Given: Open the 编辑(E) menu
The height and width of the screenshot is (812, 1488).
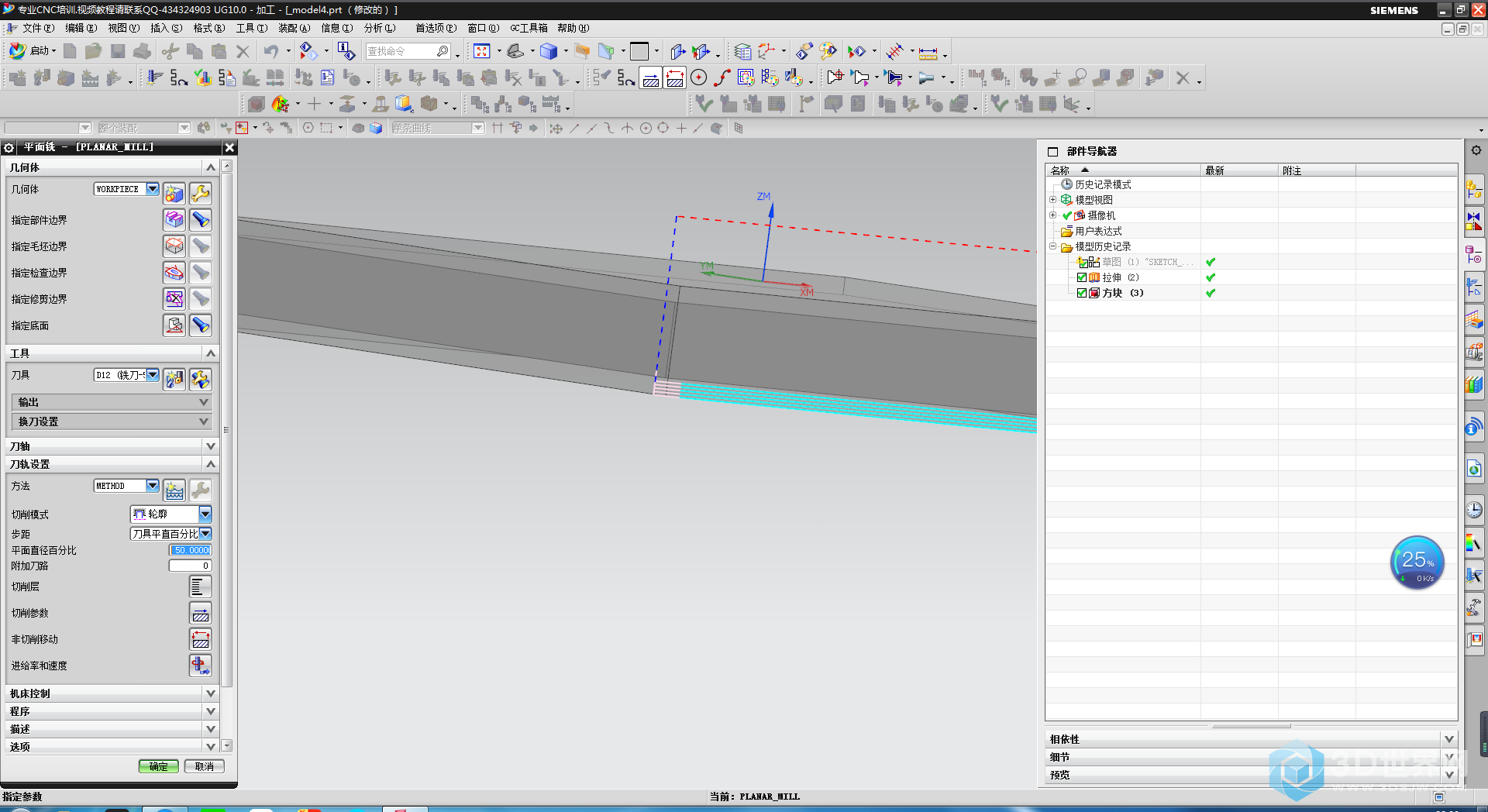Looking at the screenshot, I should point(81,28).
